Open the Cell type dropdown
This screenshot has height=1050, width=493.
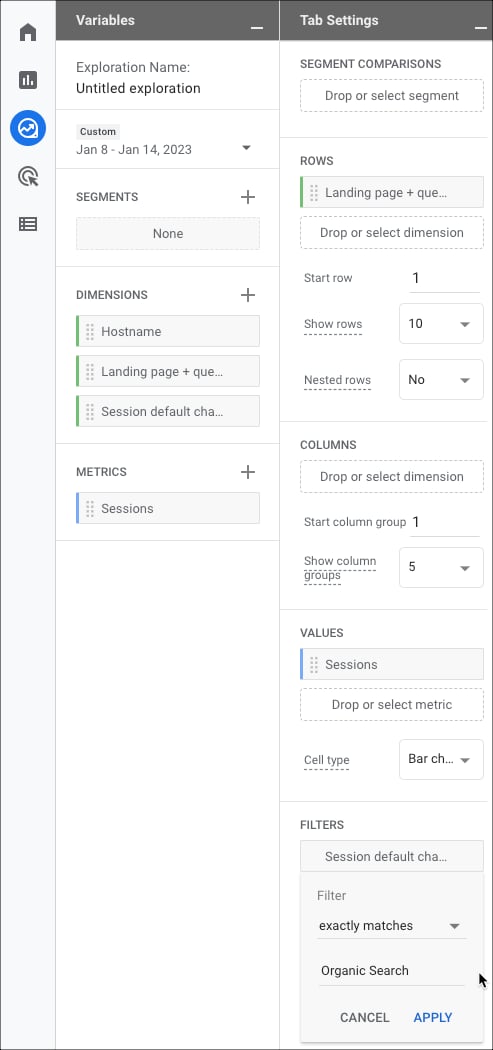click(x=441, y=759)
